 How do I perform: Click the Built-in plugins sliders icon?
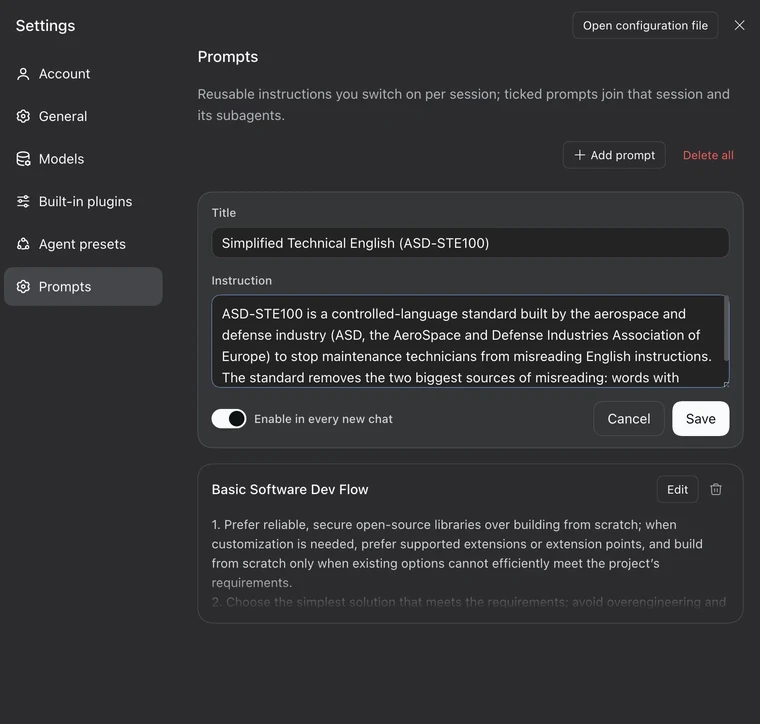click(23, 202)
